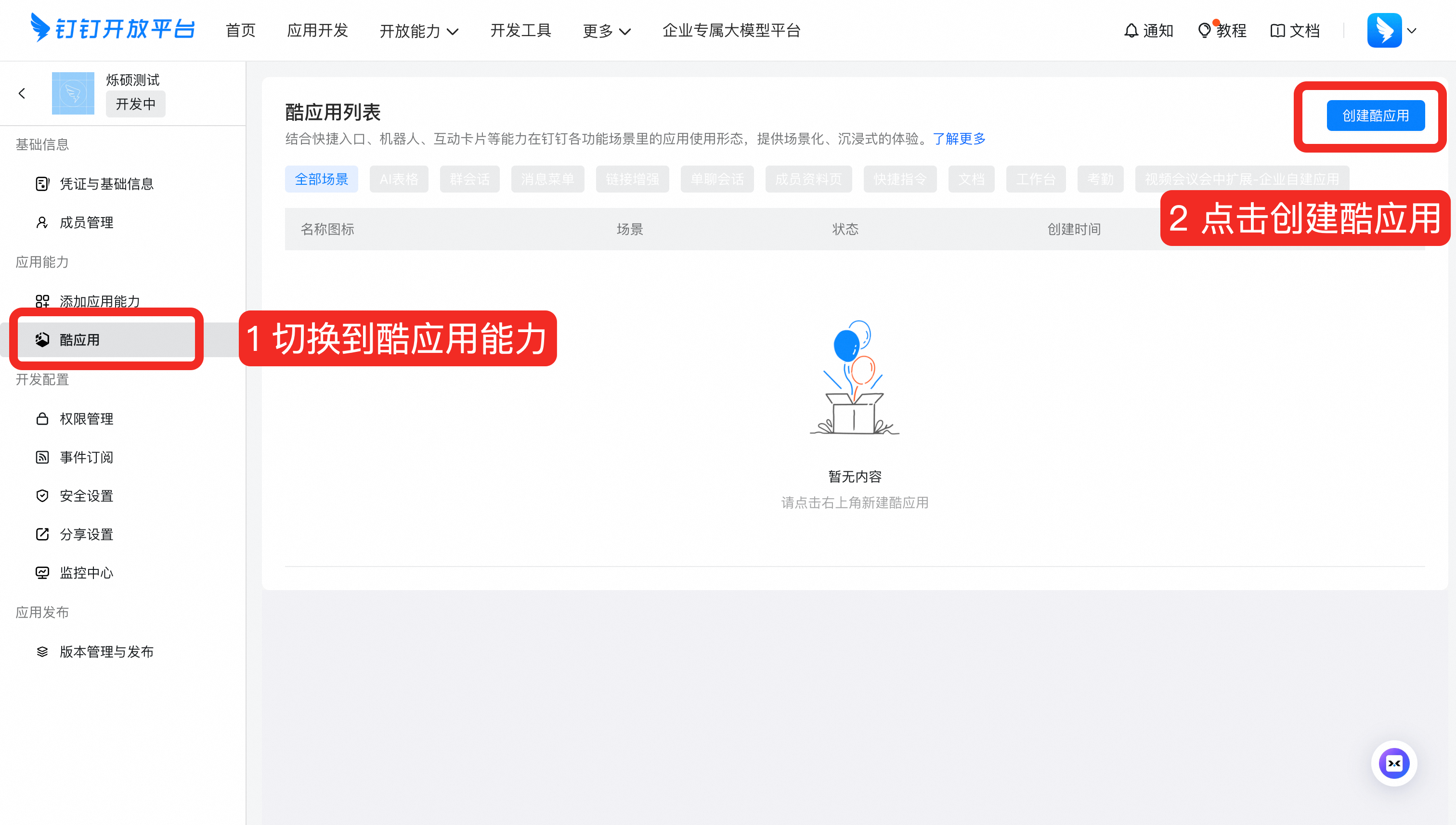Screen dimensions: 1456x825
Task: Click the 安全设置 shield icon
Action: [x=42, y=496]
